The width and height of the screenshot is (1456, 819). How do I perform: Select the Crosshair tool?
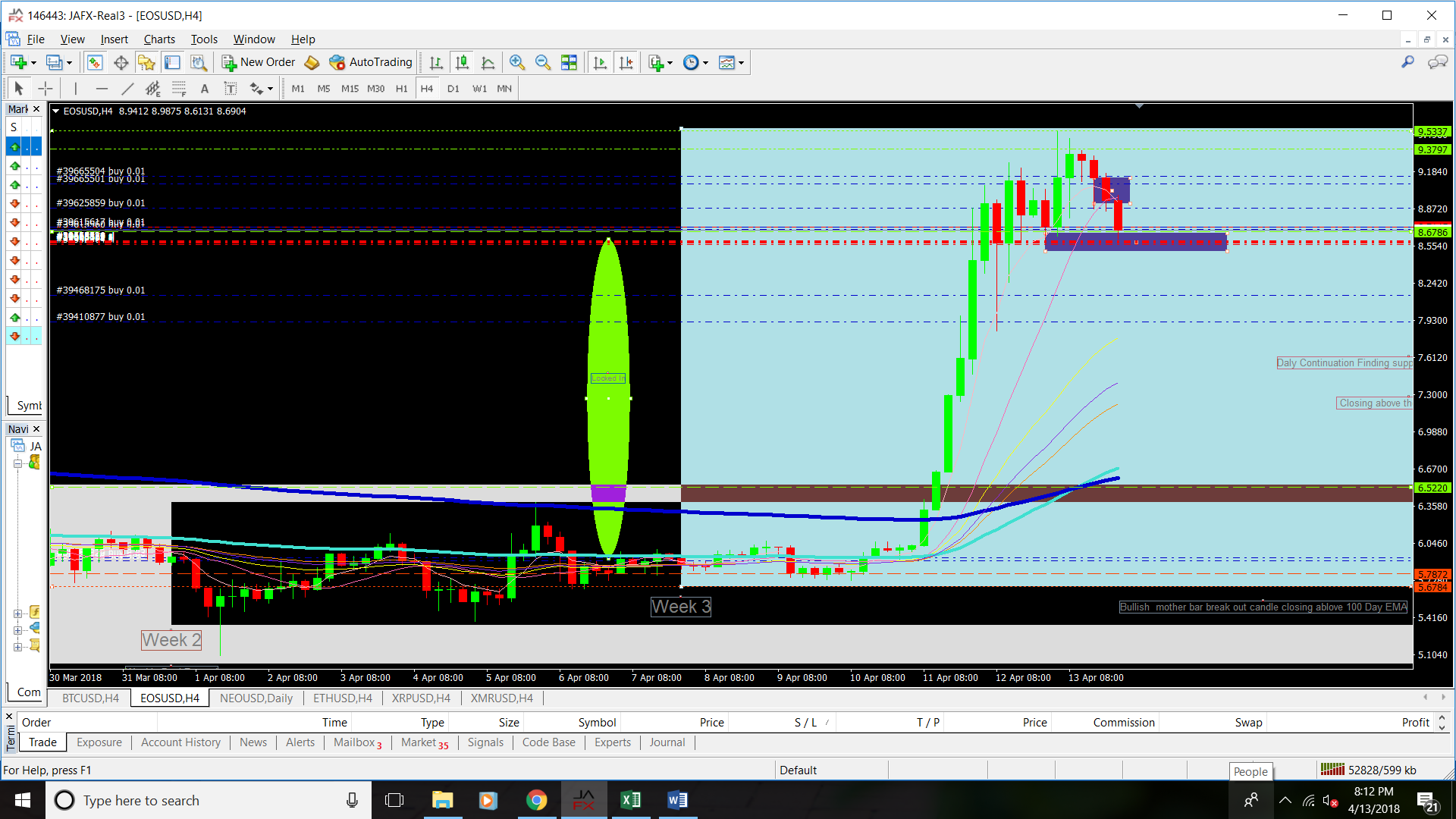45,89
